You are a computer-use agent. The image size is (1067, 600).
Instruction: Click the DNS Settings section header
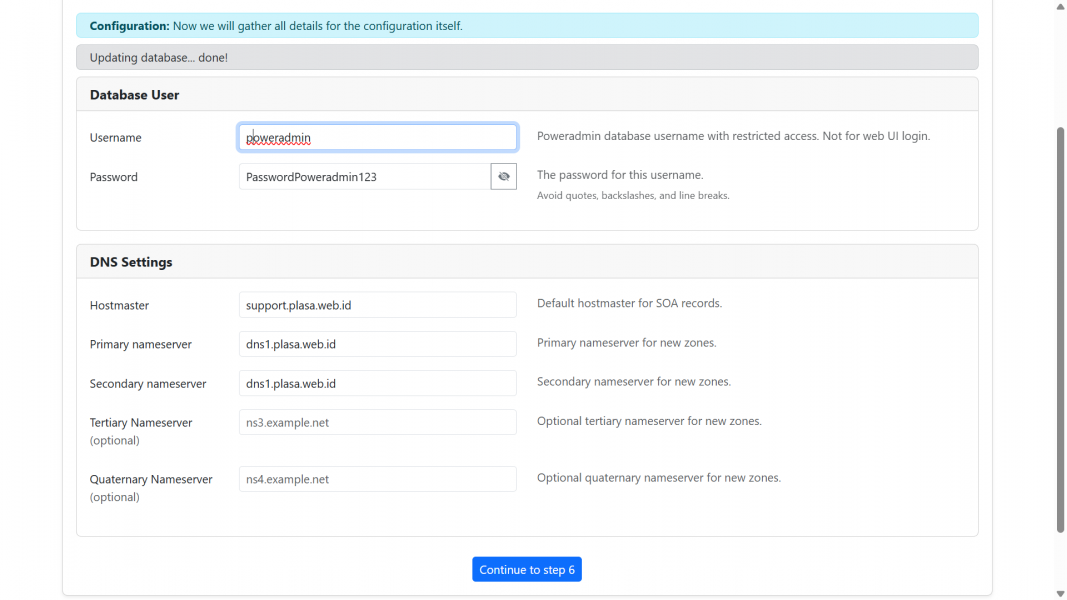point(131,262)
